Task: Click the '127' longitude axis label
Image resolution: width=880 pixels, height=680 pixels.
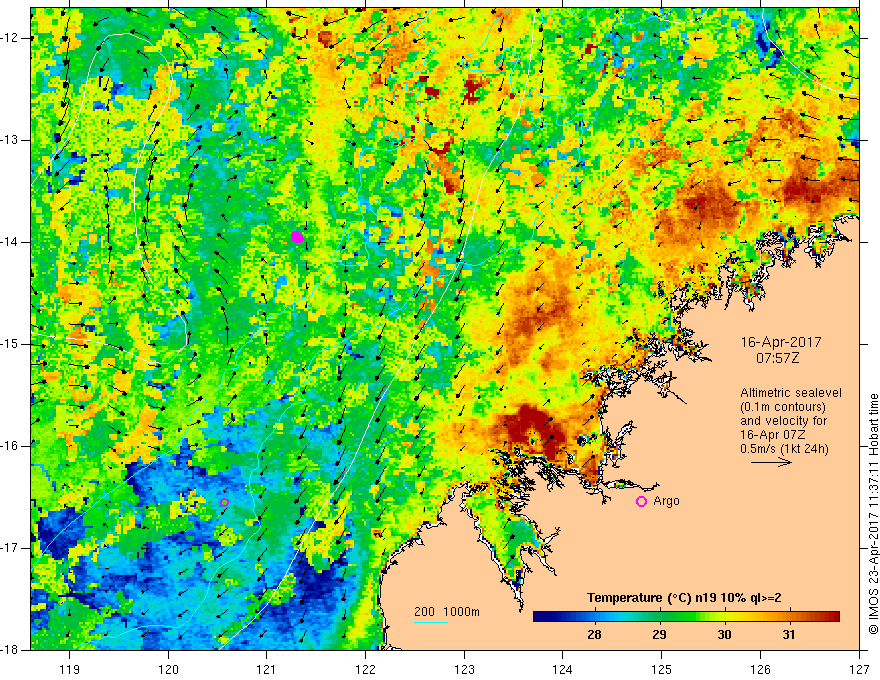Action: [859, 669]
